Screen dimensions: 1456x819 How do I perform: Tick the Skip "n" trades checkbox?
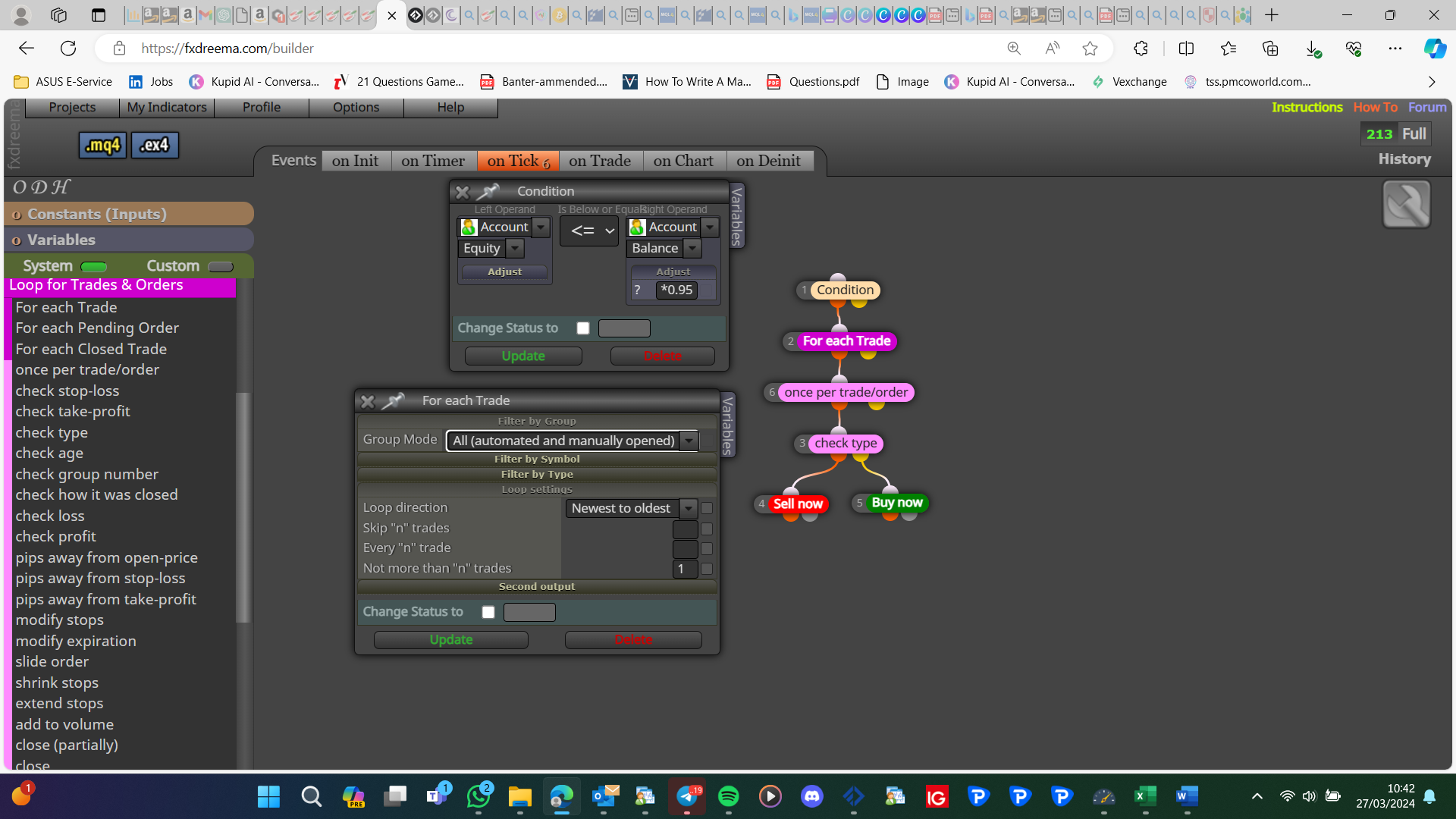707,529
